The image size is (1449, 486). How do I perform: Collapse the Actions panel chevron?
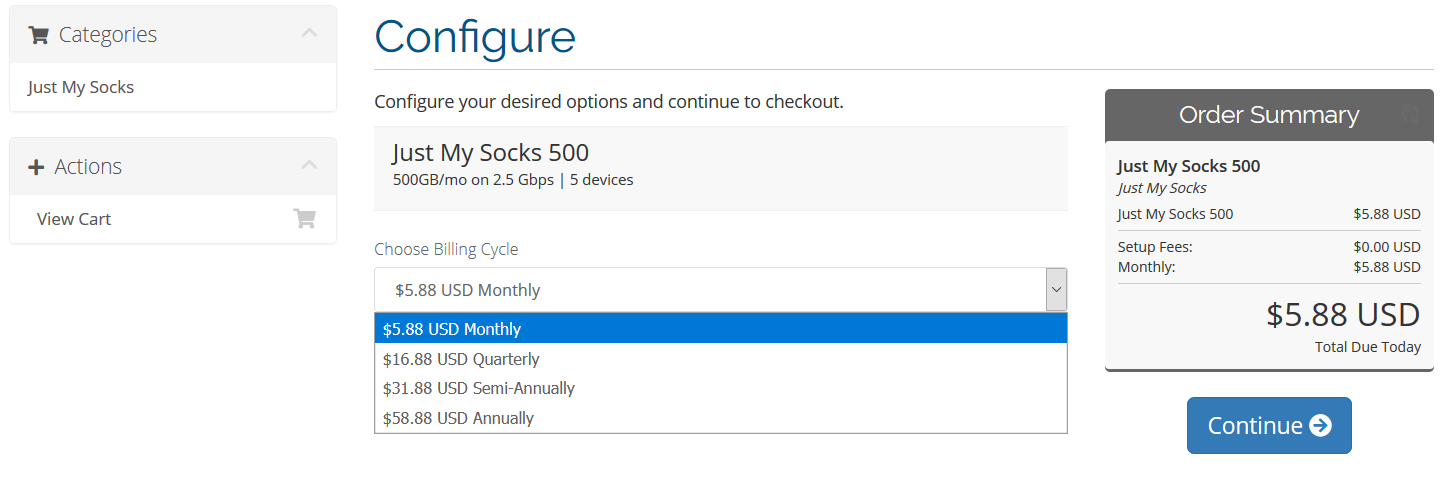[309, 165]
